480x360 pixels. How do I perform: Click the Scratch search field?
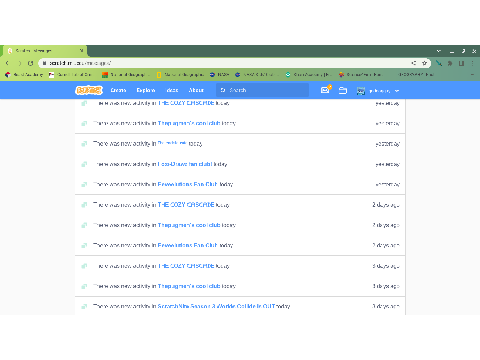[262, 90]
